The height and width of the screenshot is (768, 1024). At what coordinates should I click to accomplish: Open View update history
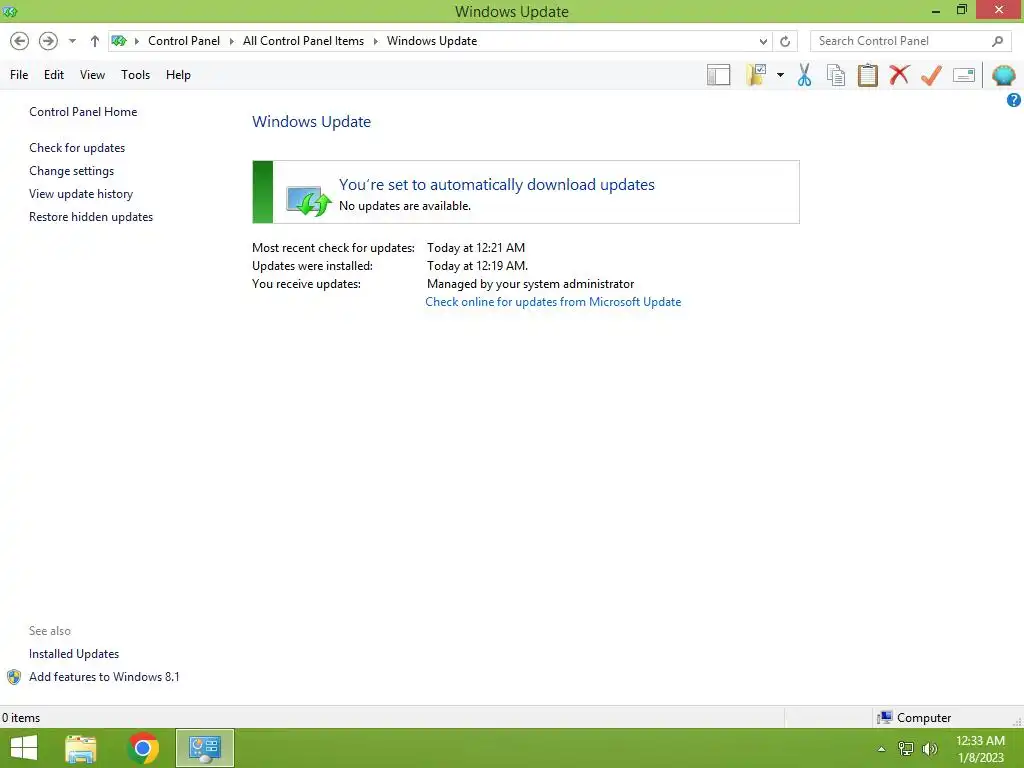(x=81, y=194)
